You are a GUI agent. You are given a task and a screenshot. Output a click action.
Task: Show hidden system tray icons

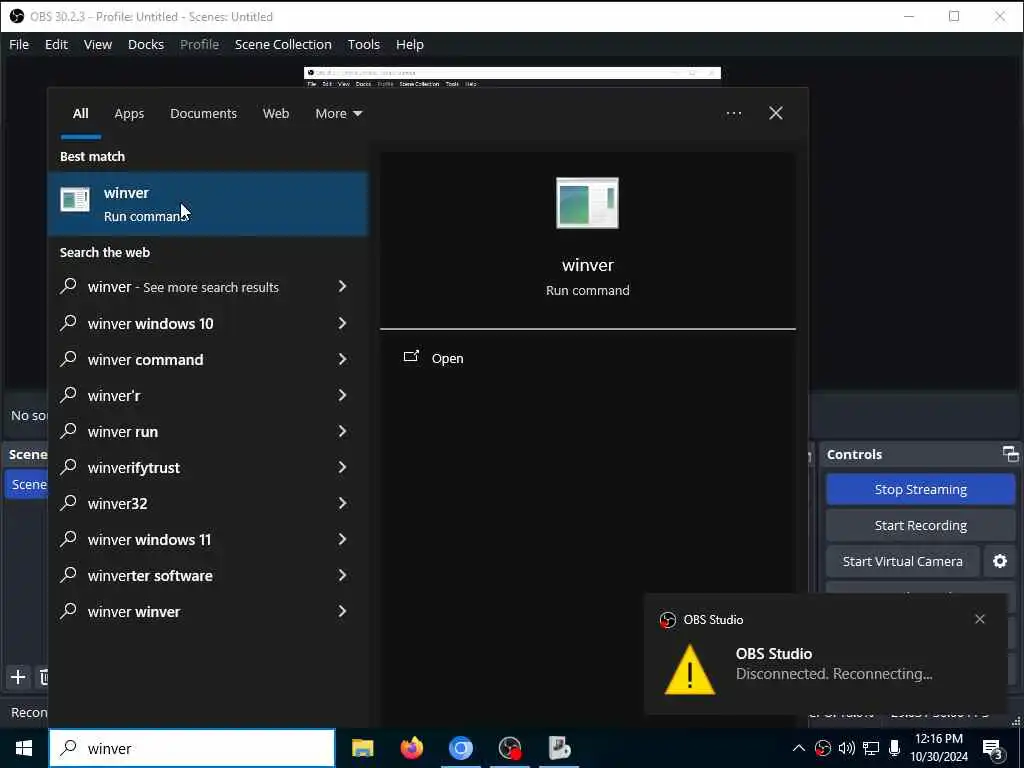(x=799, y=748)
